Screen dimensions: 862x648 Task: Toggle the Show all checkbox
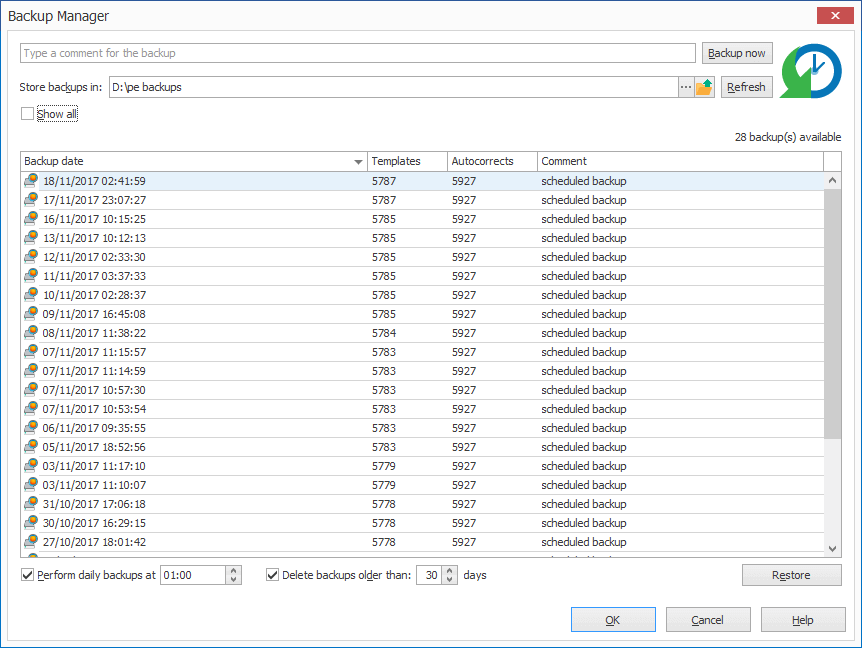[26, 113]
